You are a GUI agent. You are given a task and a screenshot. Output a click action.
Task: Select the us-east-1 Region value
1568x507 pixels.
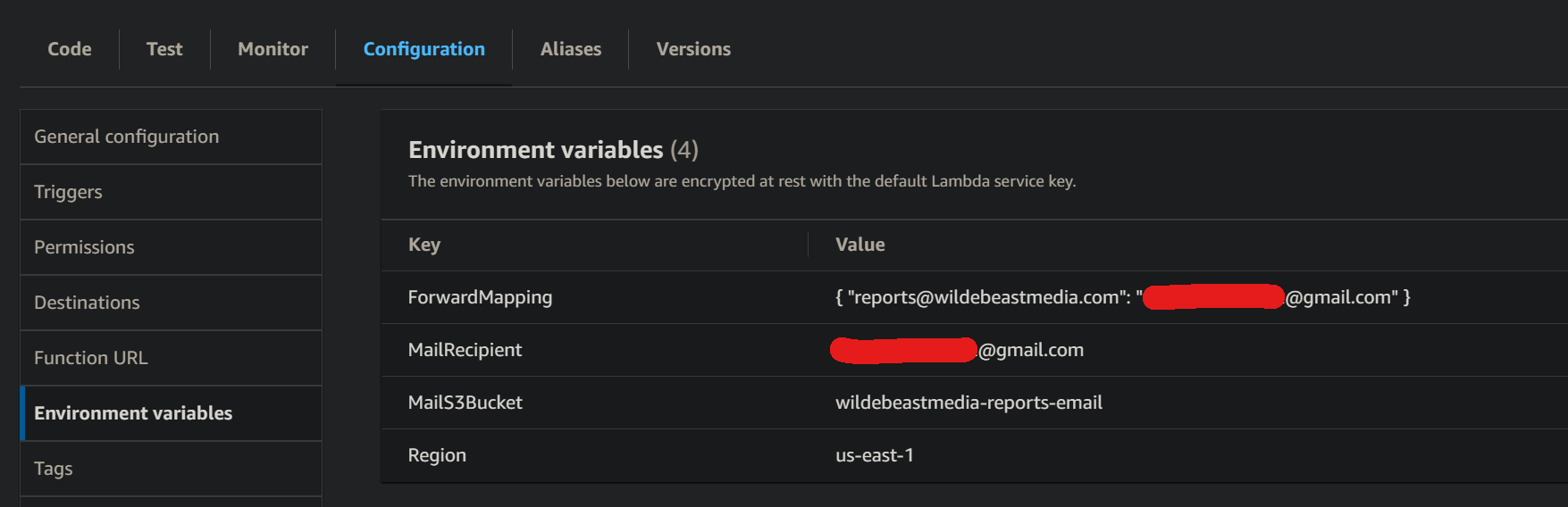tap(874, 455)
